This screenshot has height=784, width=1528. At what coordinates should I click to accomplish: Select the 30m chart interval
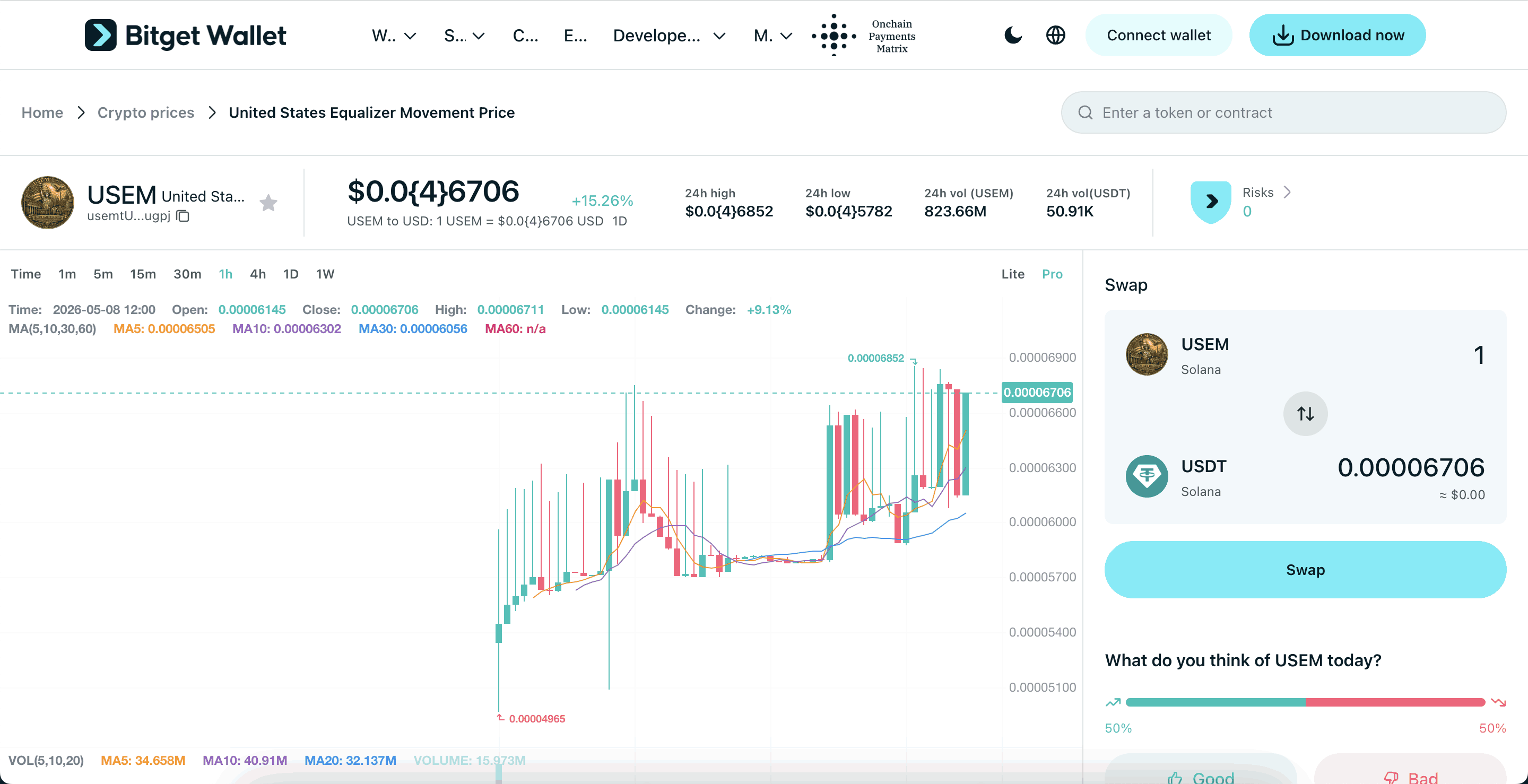point(187,274)
